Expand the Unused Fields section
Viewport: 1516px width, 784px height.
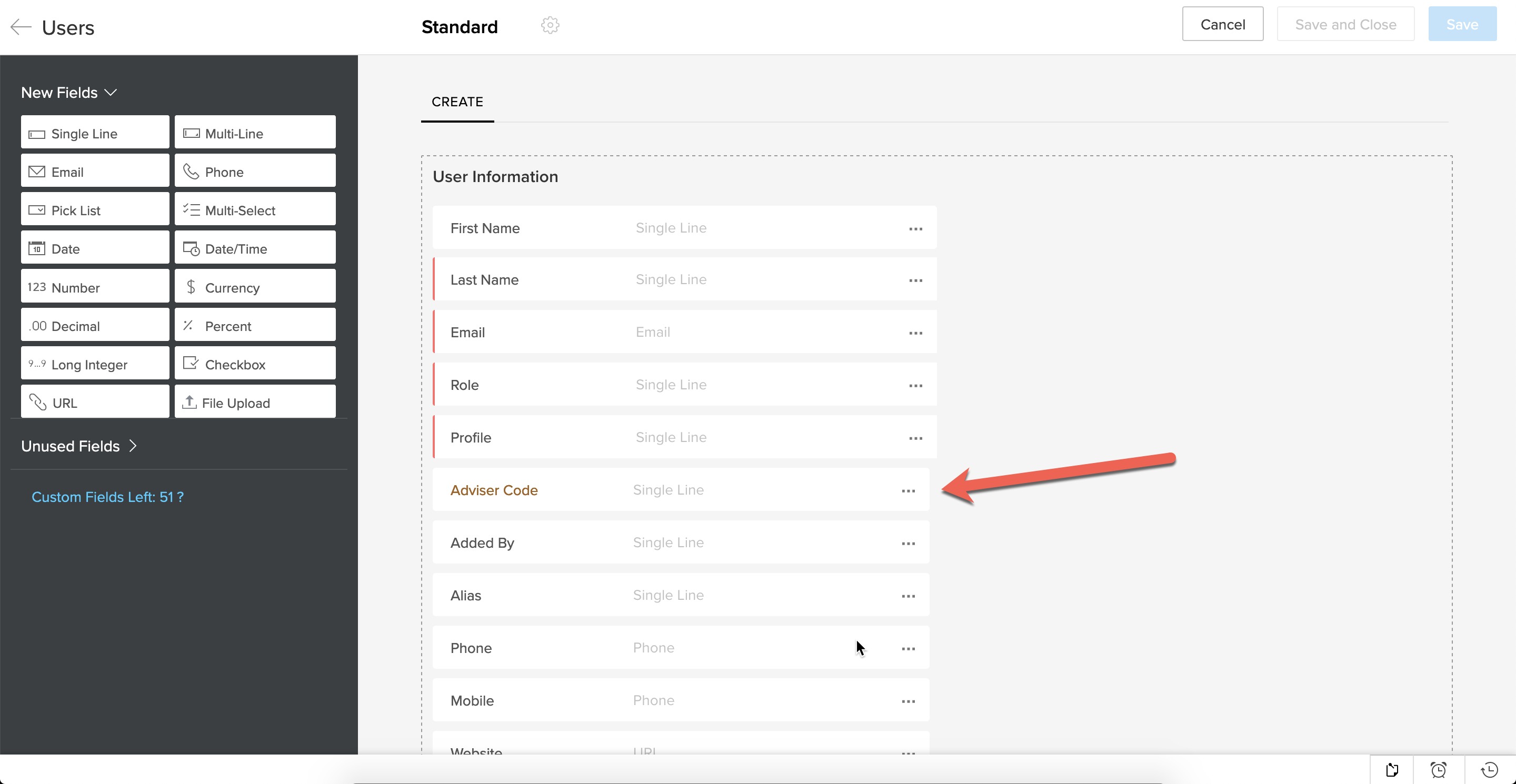[79, 446]
